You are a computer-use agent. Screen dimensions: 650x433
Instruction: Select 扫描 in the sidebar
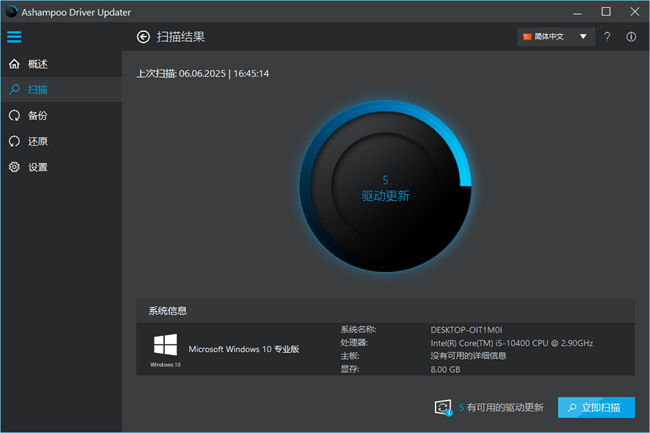(x=38, y=90)
